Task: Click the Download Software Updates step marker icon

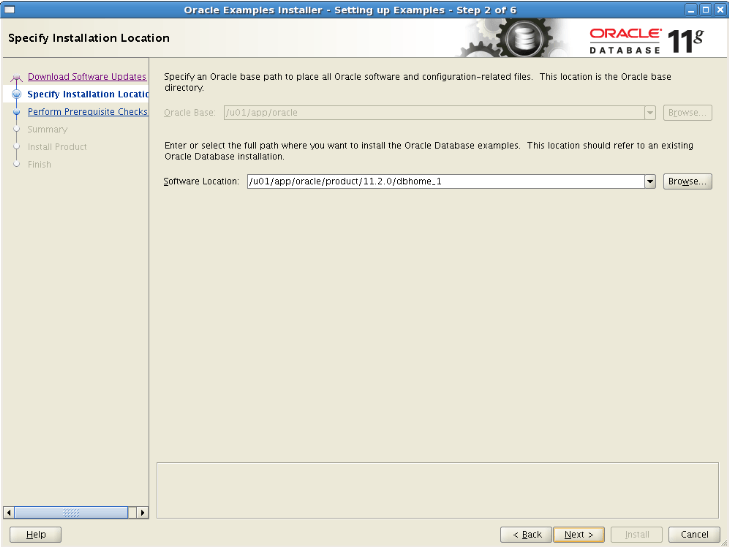Action: click(16, 78)
